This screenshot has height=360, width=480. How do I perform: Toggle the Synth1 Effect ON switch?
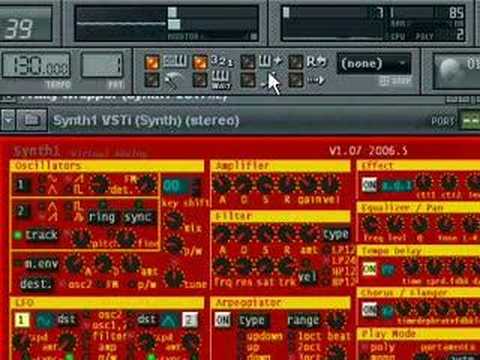[369, 184]
